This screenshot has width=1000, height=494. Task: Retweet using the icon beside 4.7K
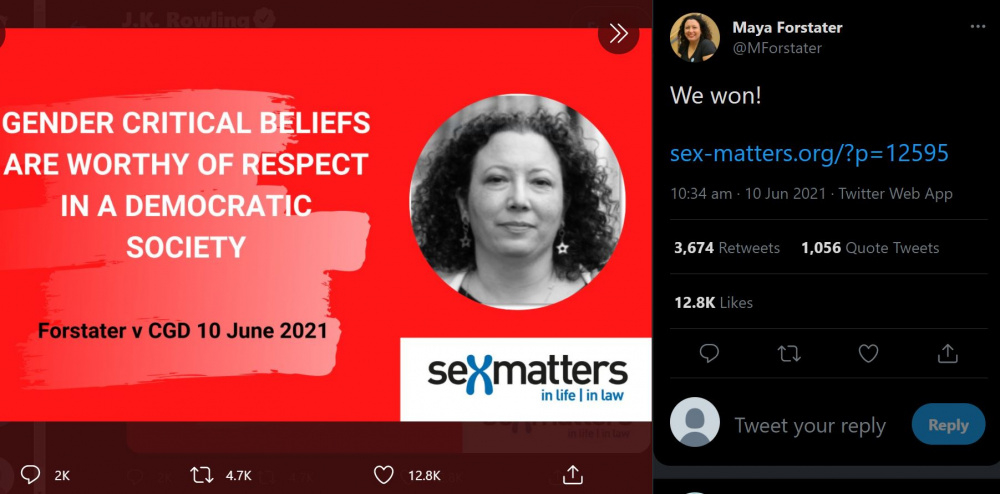coord(202,474)
